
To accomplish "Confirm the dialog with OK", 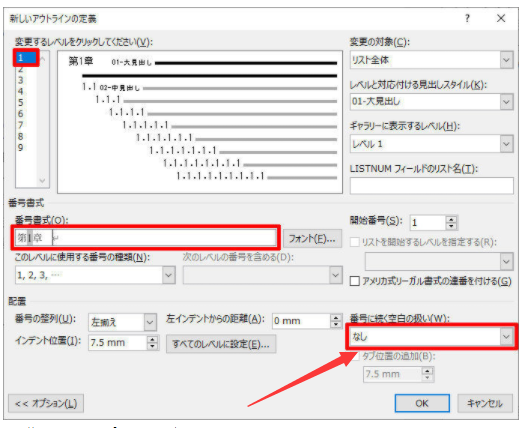I will point(422,403).
